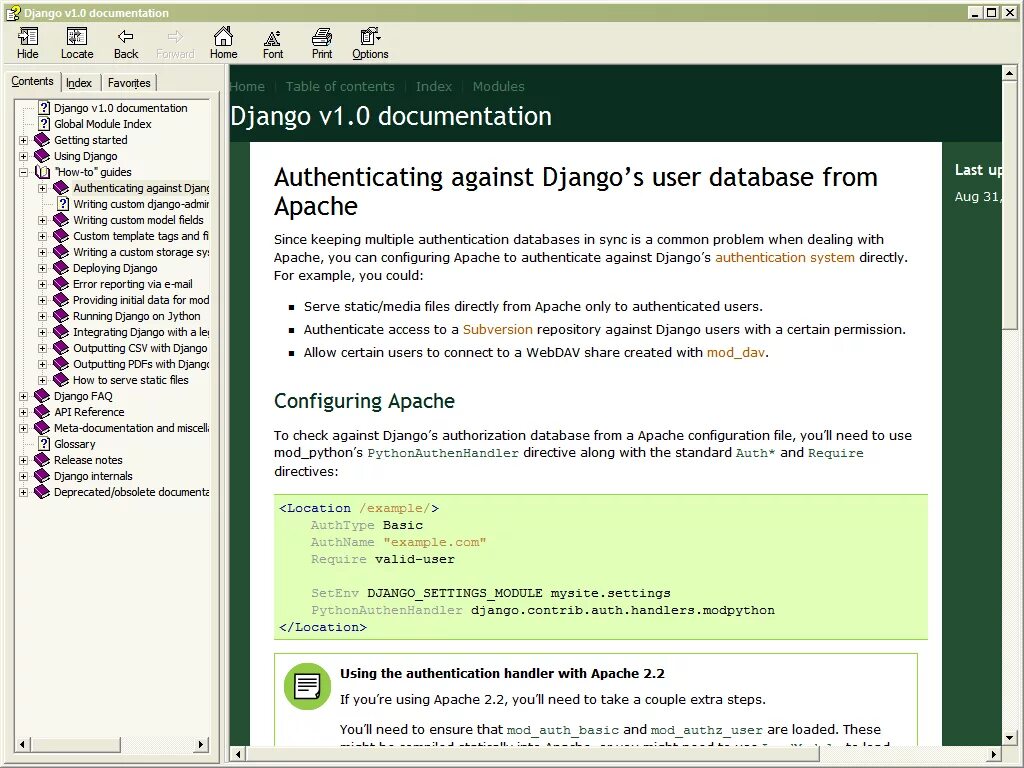Select Outputting PDFs with Django item

click(x=140, y=364)
